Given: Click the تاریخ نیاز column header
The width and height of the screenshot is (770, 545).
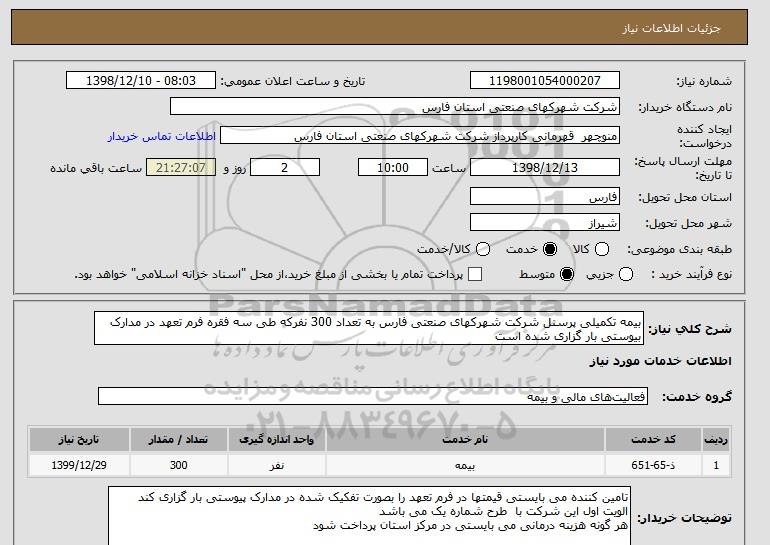Looking at the screenshot, I should click(79, 439).
